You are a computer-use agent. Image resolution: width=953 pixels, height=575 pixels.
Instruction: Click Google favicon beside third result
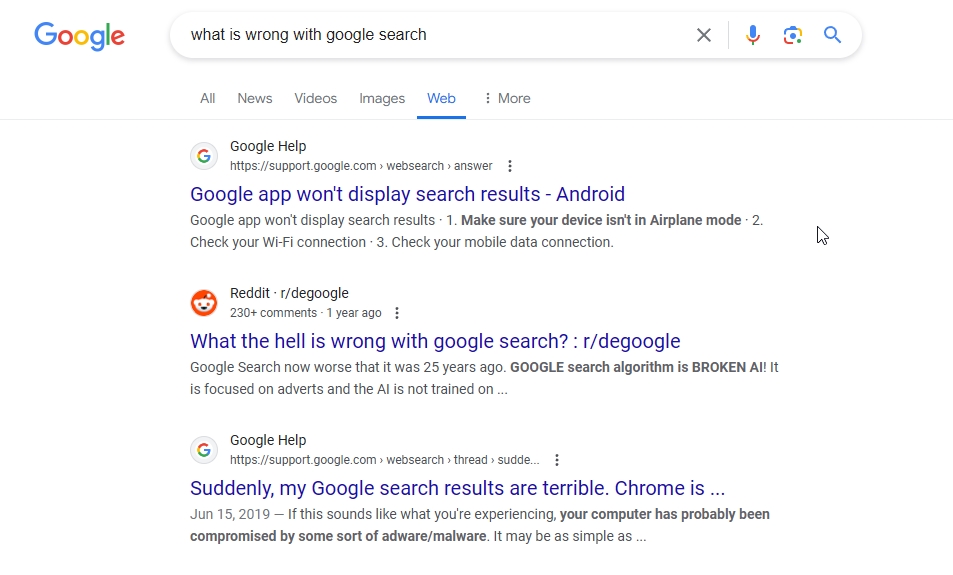[x=204, y=450]
